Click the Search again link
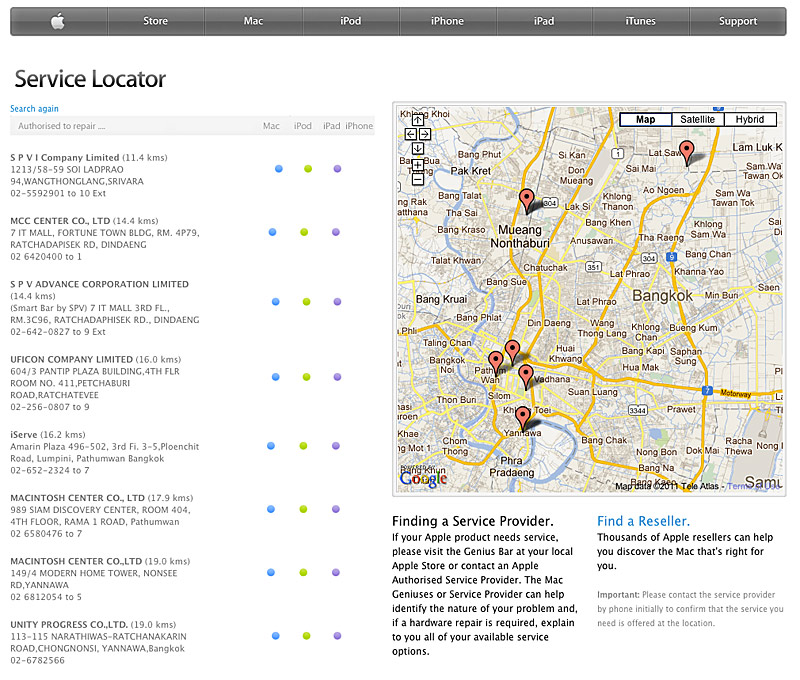The height and width of the screenshot is (680, 800). pyautogui.click(x=34, y=109)
